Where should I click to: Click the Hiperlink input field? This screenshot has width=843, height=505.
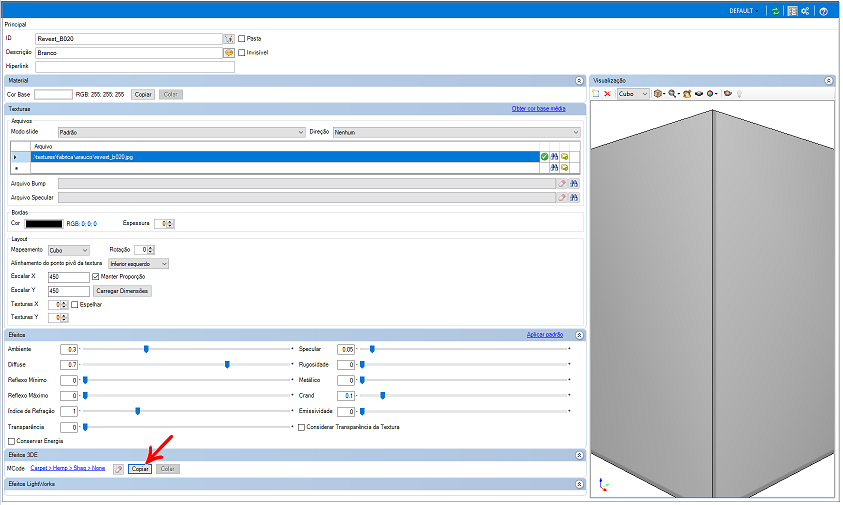coord(134,67)
